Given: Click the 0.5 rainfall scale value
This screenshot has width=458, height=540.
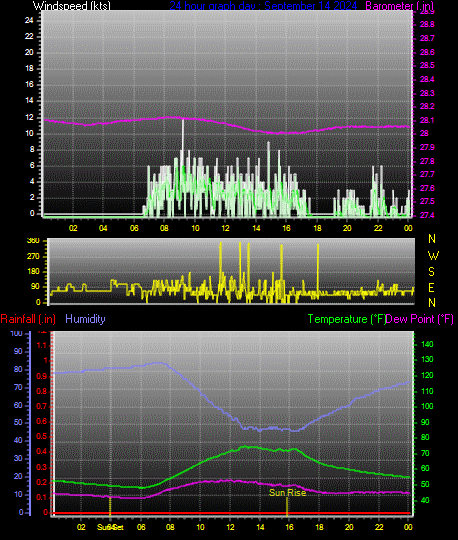Looking at the screenshot, I should click(42, 436).
